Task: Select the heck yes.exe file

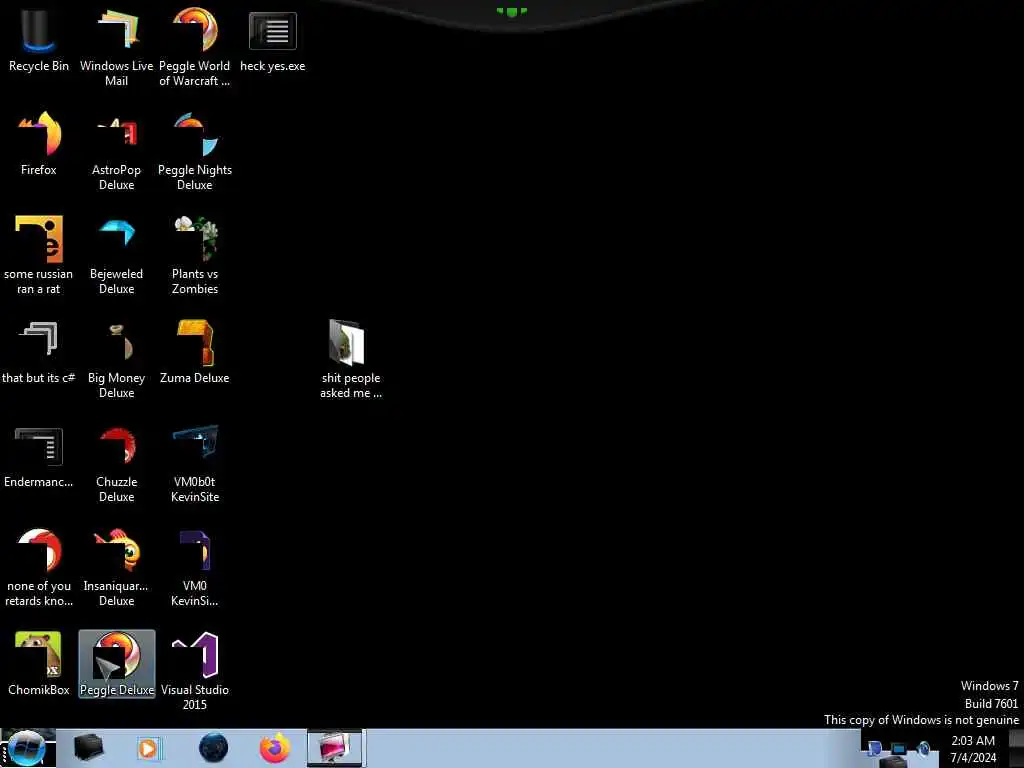Action: (x=272, y=39)
